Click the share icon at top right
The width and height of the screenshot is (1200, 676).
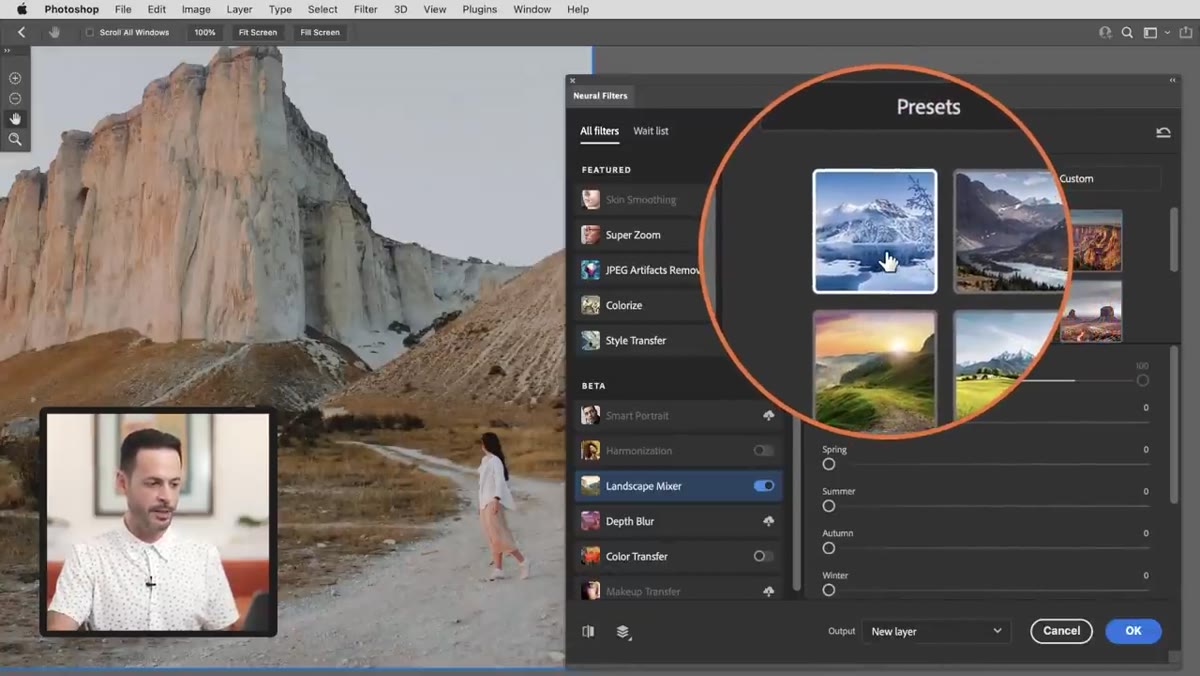coord(1185,32)
